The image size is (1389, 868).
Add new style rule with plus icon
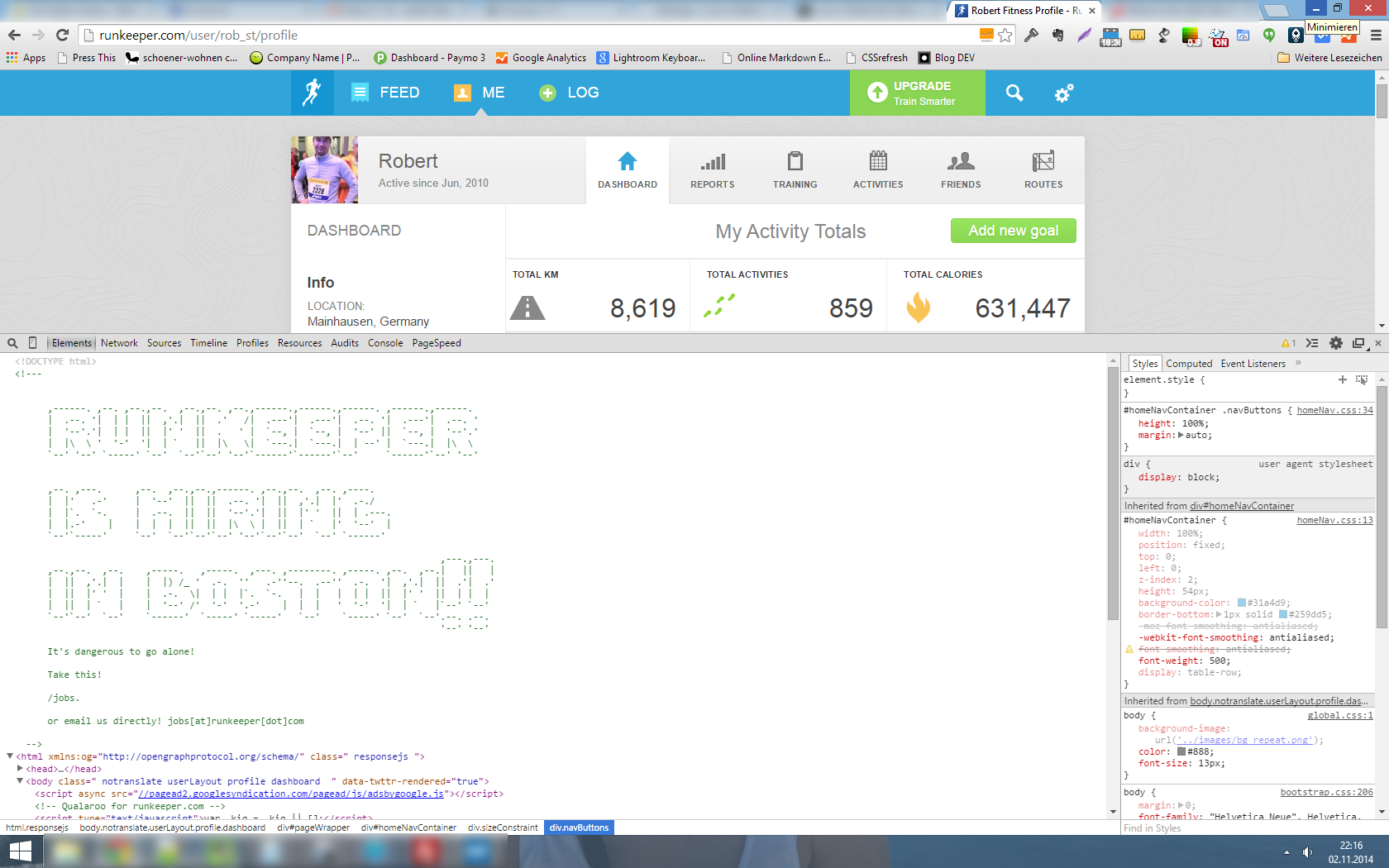(1343, 379)
